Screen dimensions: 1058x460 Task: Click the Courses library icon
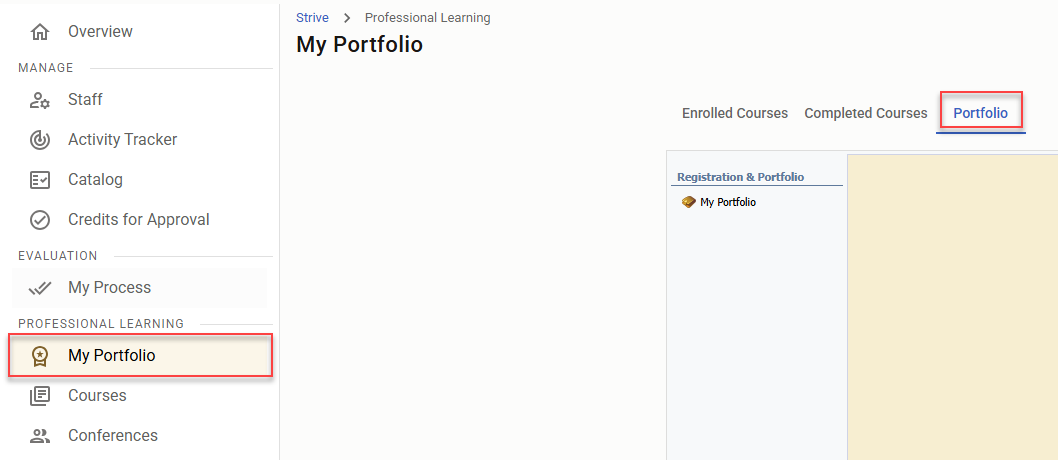(40, 396)
